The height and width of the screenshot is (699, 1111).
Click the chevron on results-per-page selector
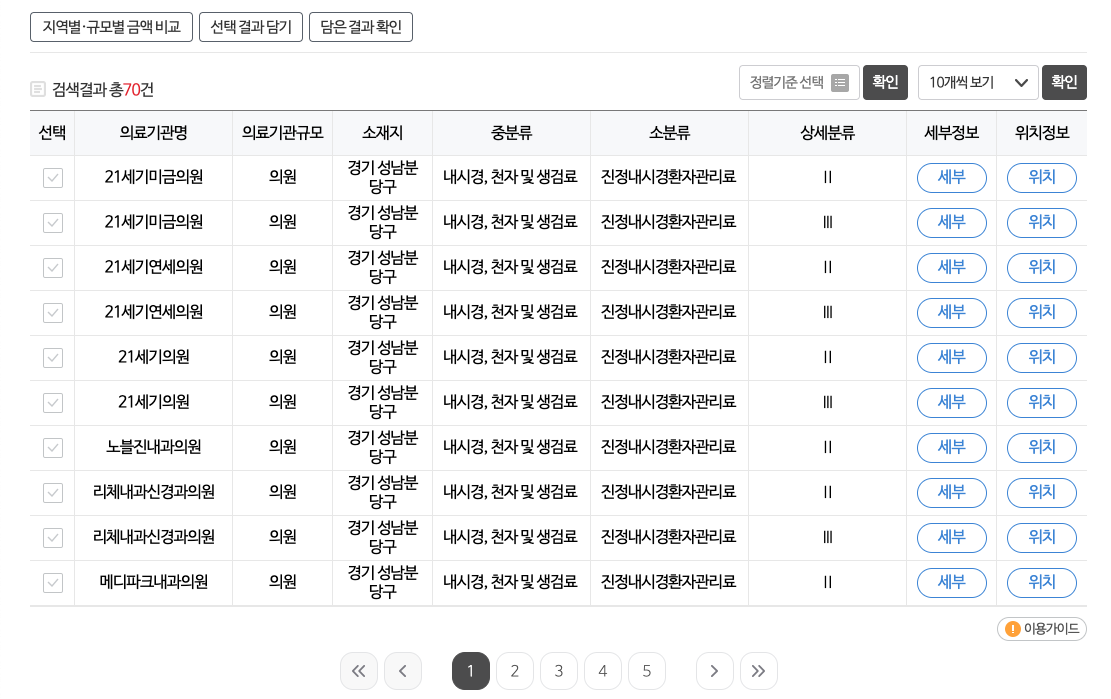point(1022,82)
